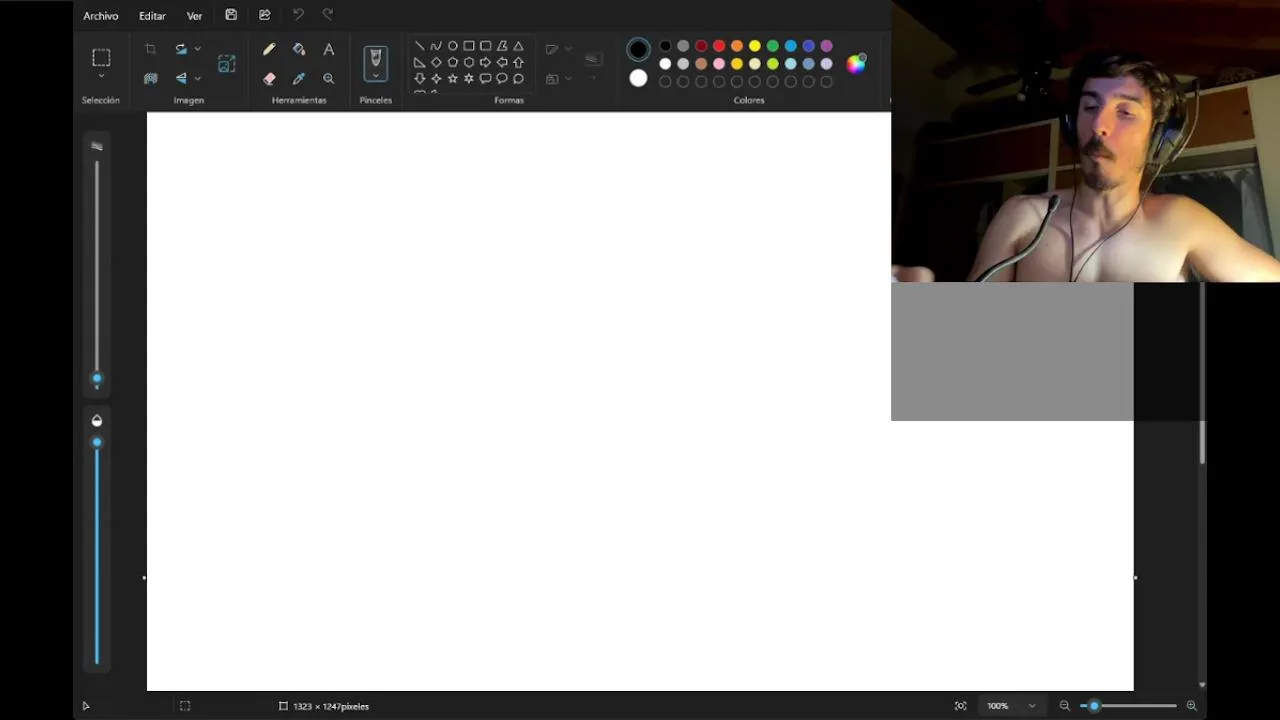Select the black Color 1 circle

638,49
